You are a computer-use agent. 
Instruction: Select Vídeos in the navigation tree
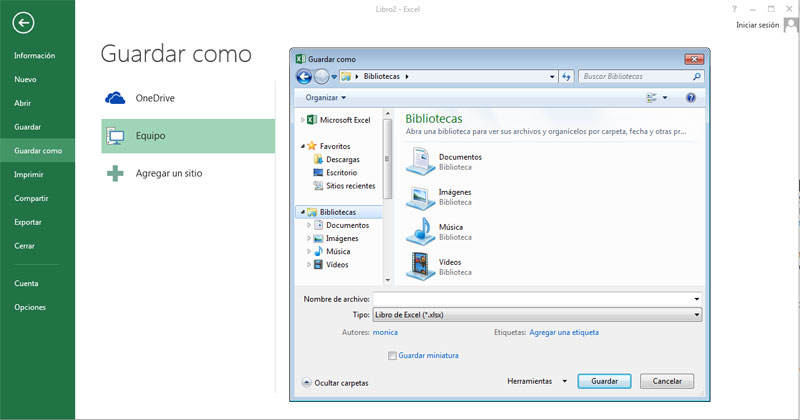[337, 265]
